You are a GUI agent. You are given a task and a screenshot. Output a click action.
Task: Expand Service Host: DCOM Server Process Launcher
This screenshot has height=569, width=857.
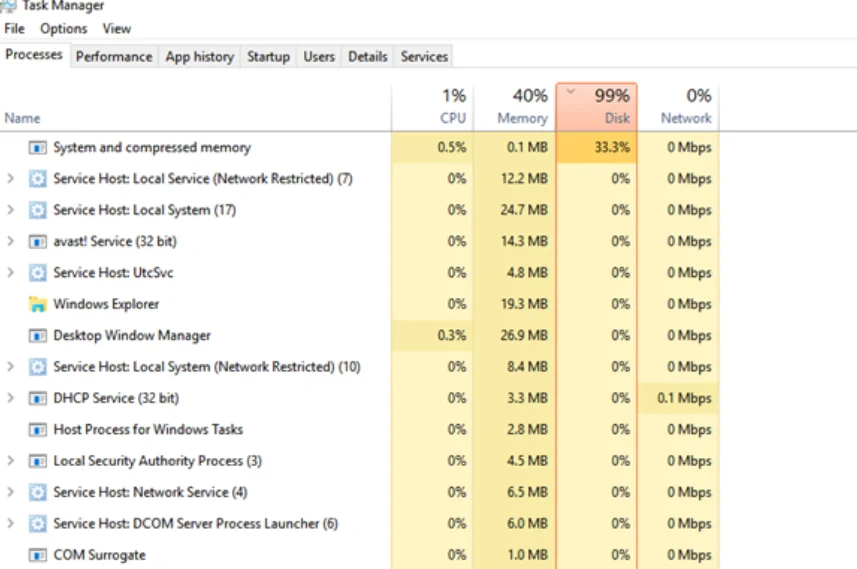point(11,523)
